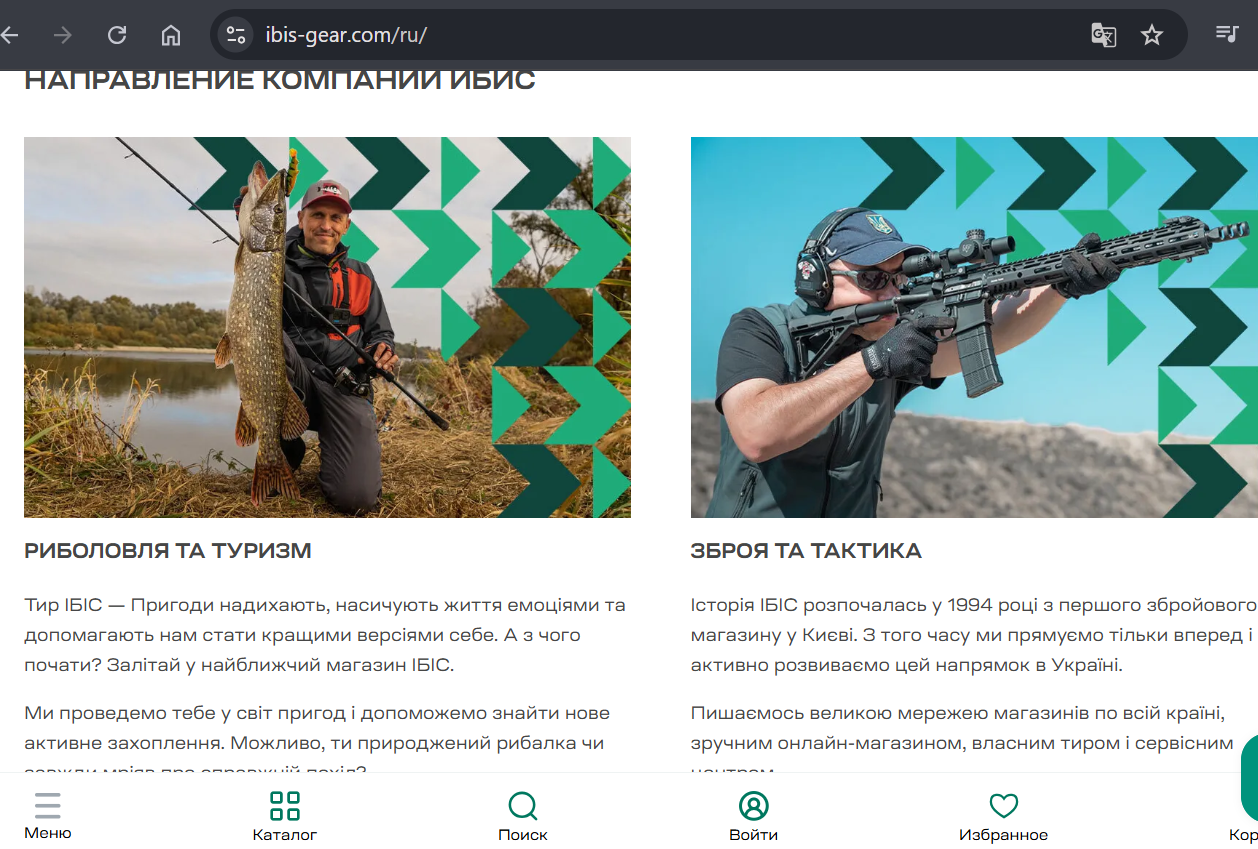
Task: Click the Поиск magnifier icon
Action: pos(522,805)
